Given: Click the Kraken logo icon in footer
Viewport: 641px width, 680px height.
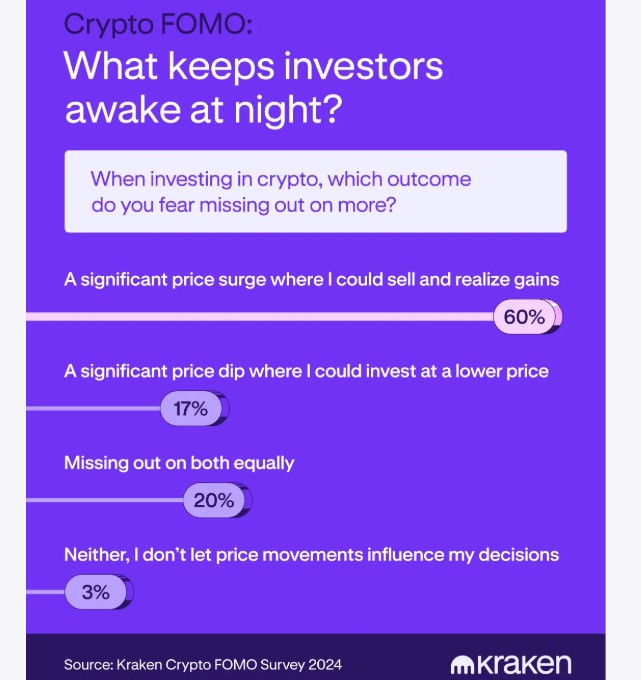Looking at the screenshot, I should tap(462, 664).
